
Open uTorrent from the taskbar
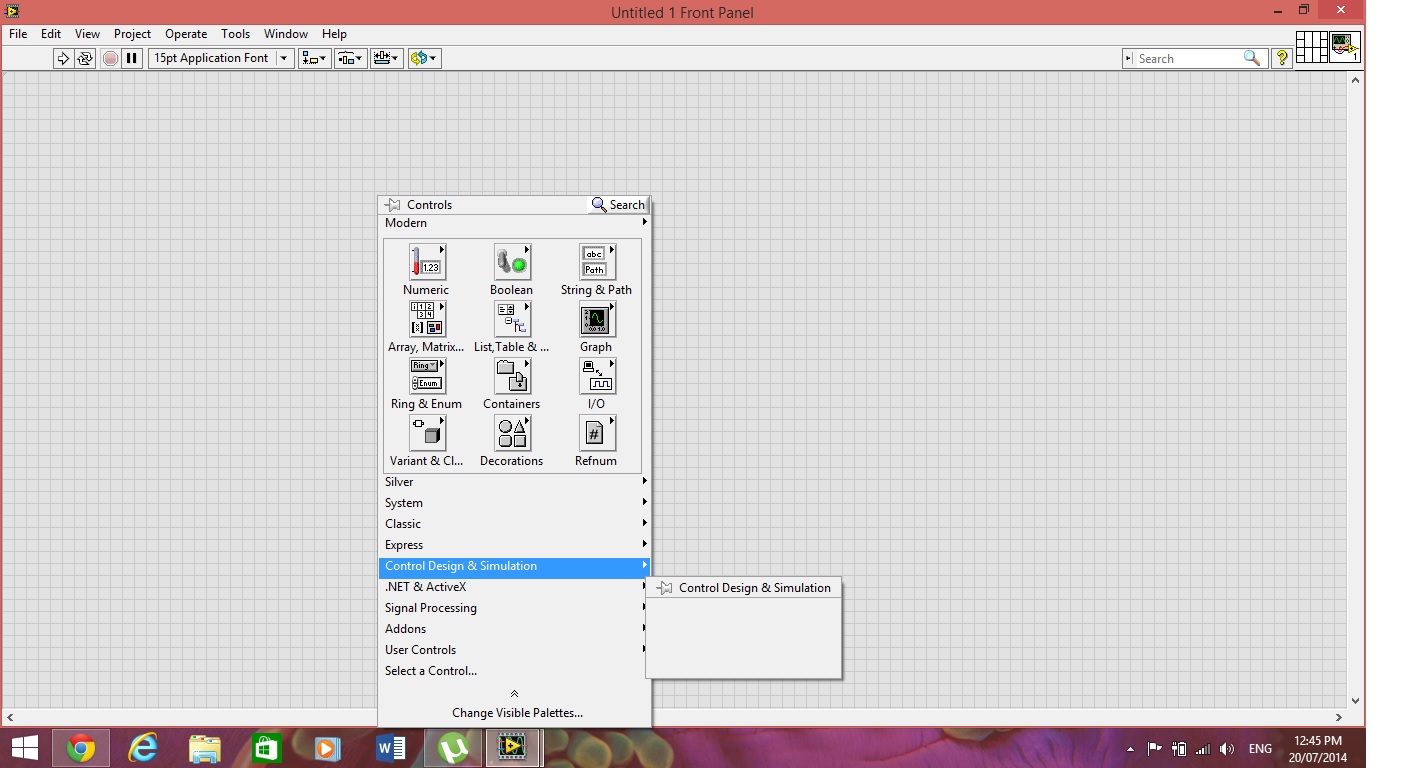pos(452,748)
